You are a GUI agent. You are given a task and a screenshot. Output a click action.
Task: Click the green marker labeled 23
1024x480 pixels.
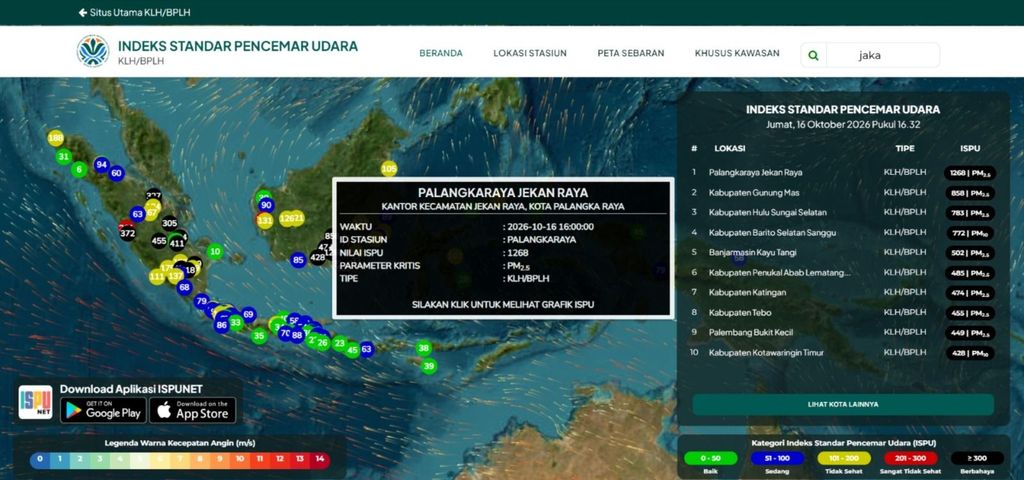(x=339, y=343)
